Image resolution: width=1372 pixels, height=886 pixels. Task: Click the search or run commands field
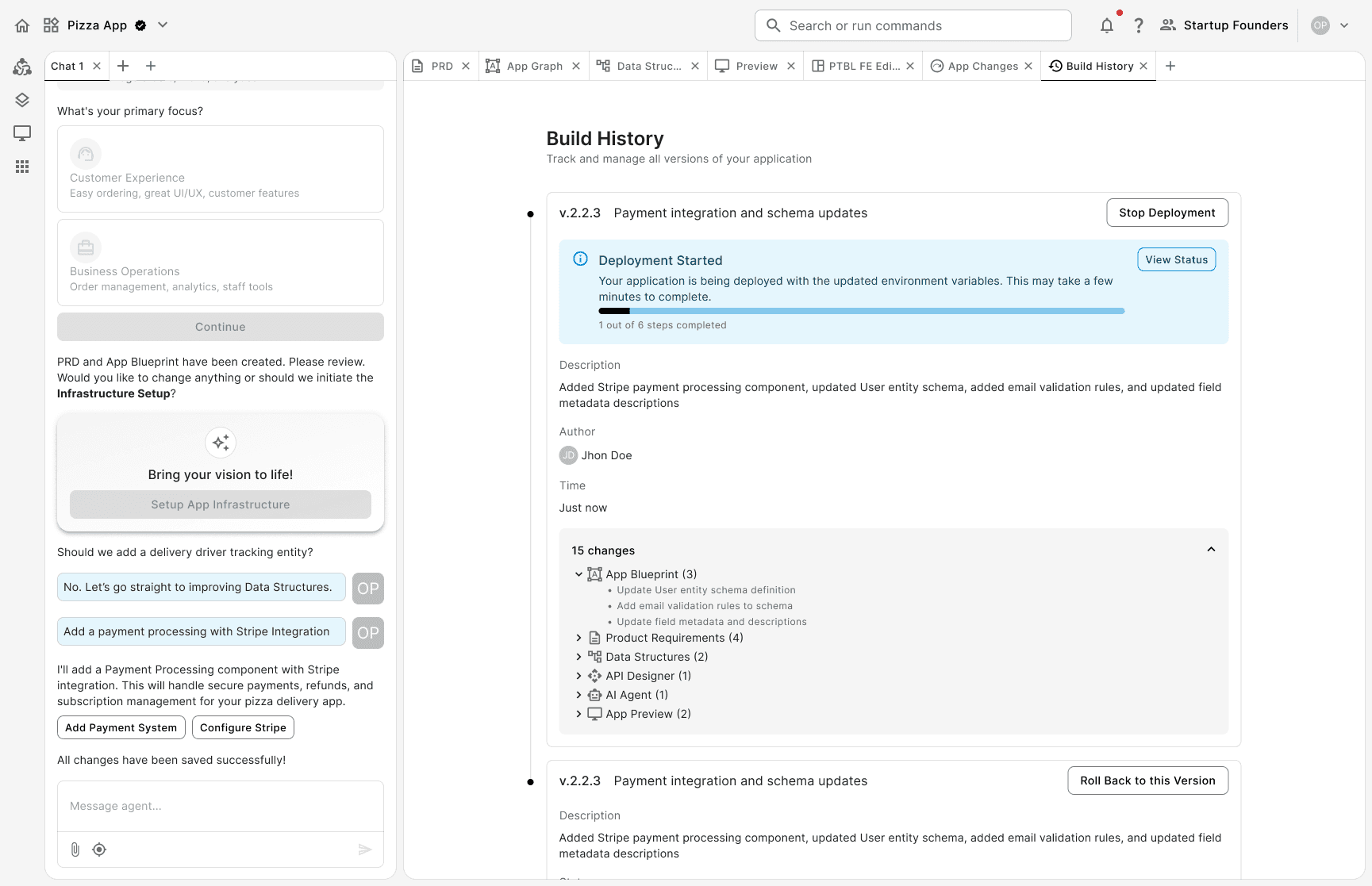[x=913, y=25]
